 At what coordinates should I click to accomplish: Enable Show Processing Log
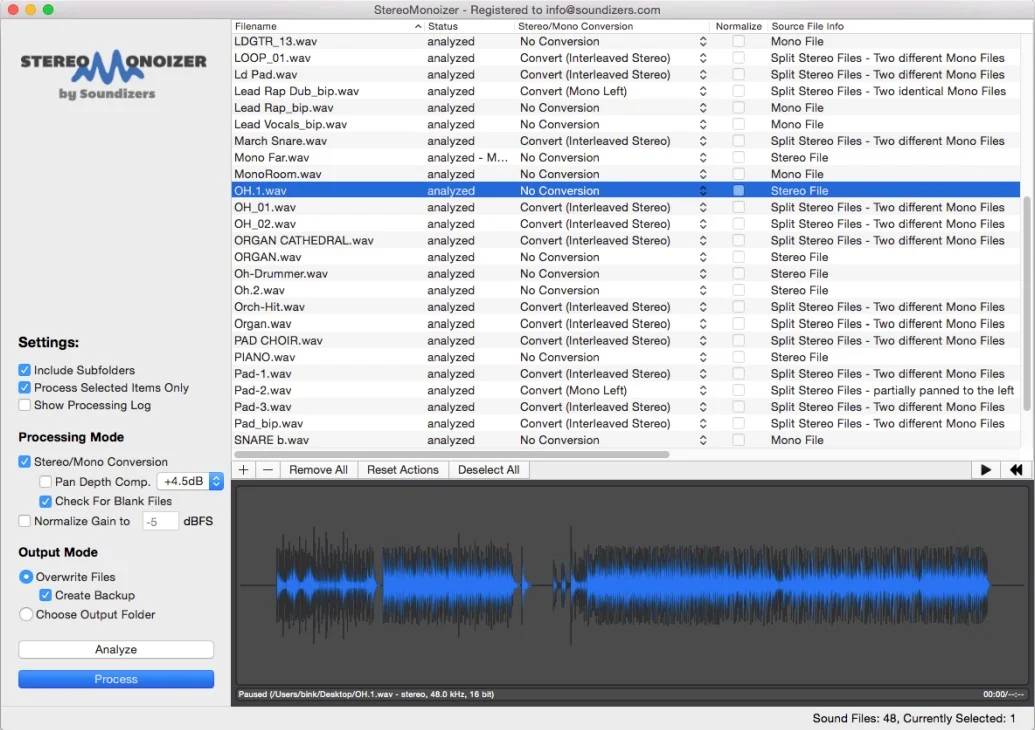[24, 405]
